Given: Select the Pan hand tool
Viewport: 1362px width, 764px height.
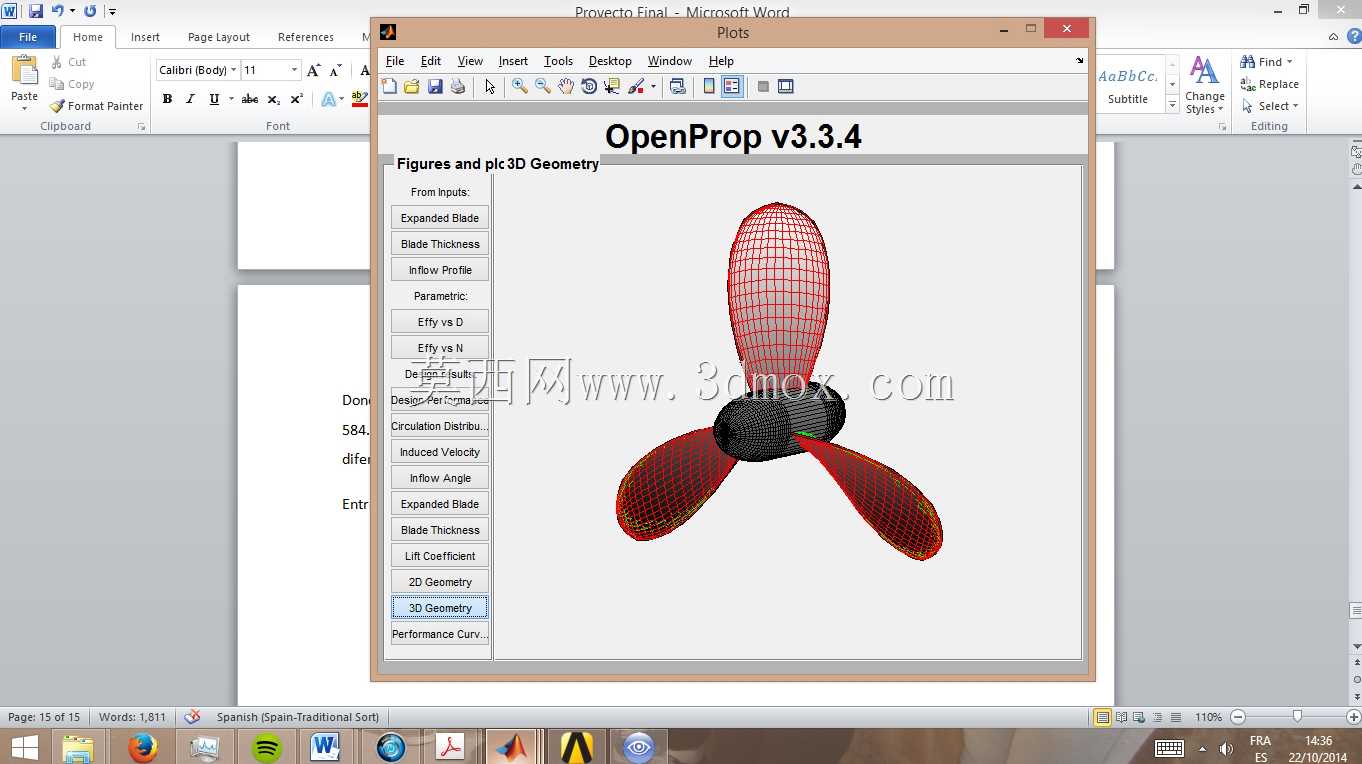Looking at the screenshot, I should [566, 87].
